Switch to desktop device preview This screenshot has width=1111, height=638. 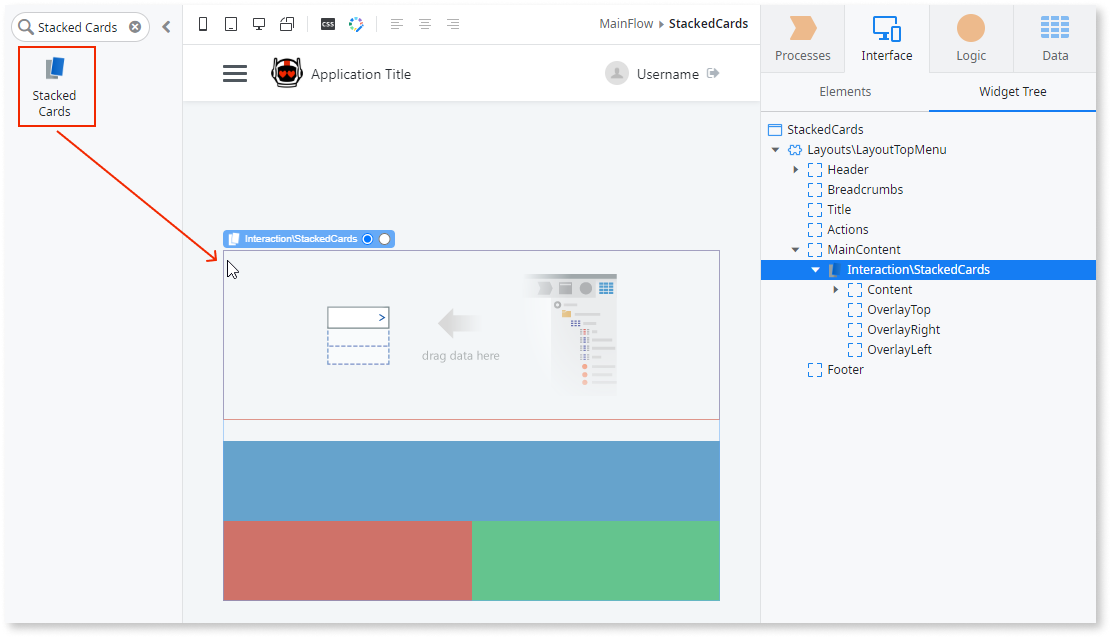click(259, 24)
